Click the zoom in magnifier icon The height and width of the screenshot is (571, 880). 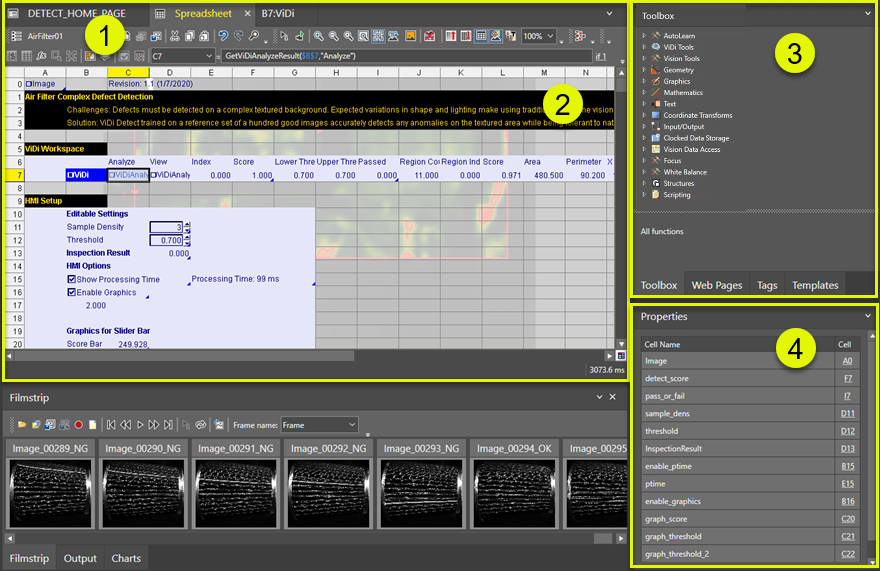pos(318,36)
